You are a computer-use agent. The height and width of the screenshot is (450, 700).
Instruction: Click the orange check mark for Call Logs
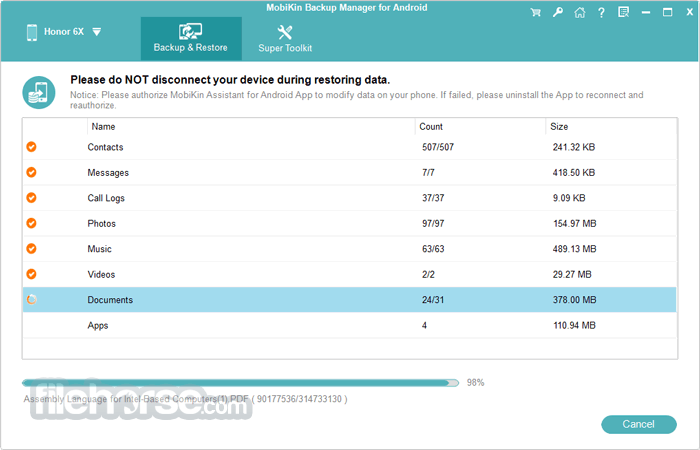coord(31,197)
